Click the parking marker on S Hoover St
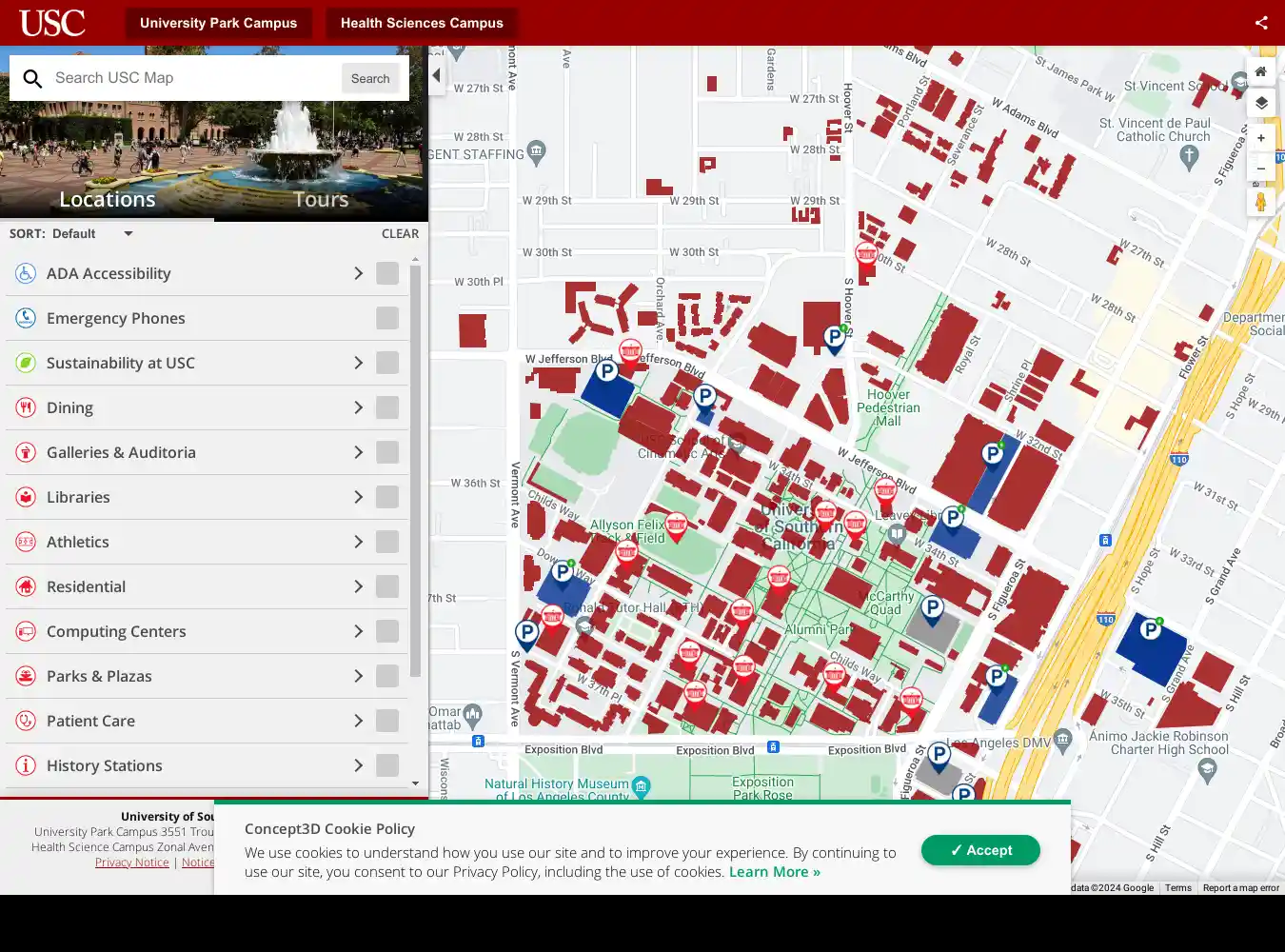This screenshot has height=952, width=1285. pyautogui.click(x=834, y=339)
